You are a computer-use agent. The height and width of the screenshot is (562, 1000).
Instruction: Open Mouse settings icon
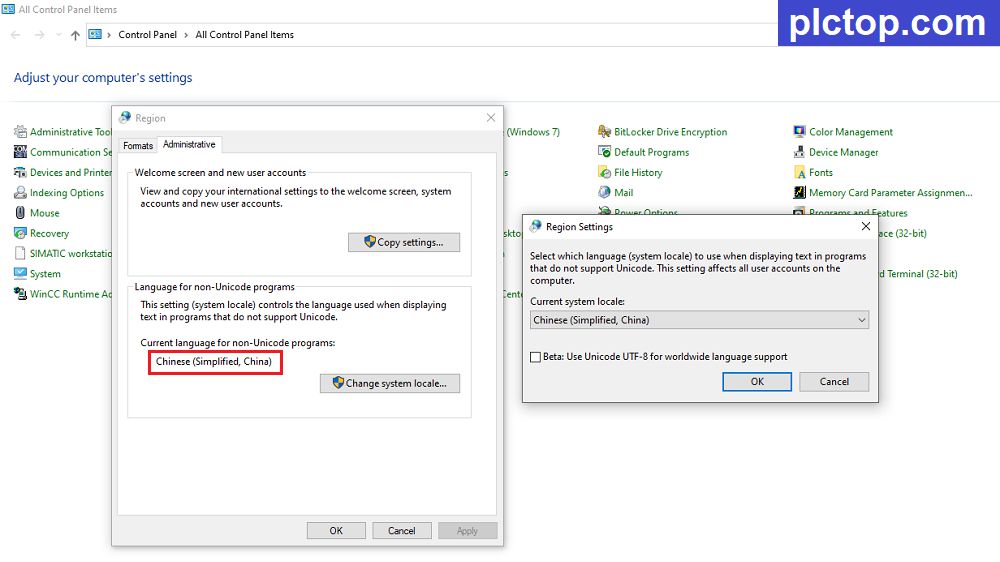[x=20, y=213]
